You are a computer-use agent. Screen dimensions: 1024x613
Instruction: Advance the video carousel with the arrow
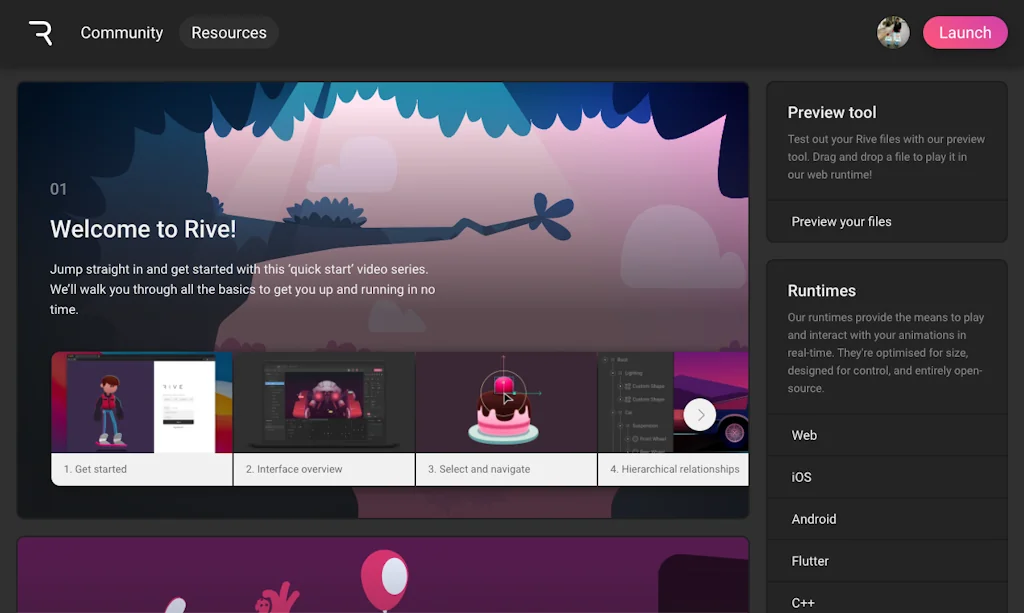700,415
